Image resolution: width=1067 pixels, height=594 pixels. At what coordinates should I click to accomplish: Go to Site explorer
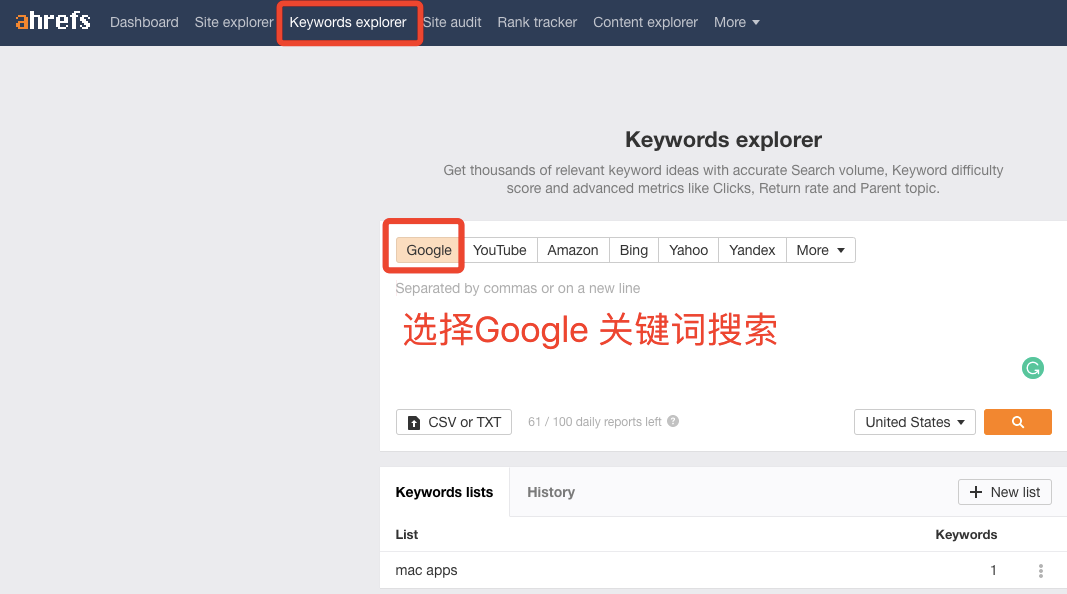coord(233,22)
